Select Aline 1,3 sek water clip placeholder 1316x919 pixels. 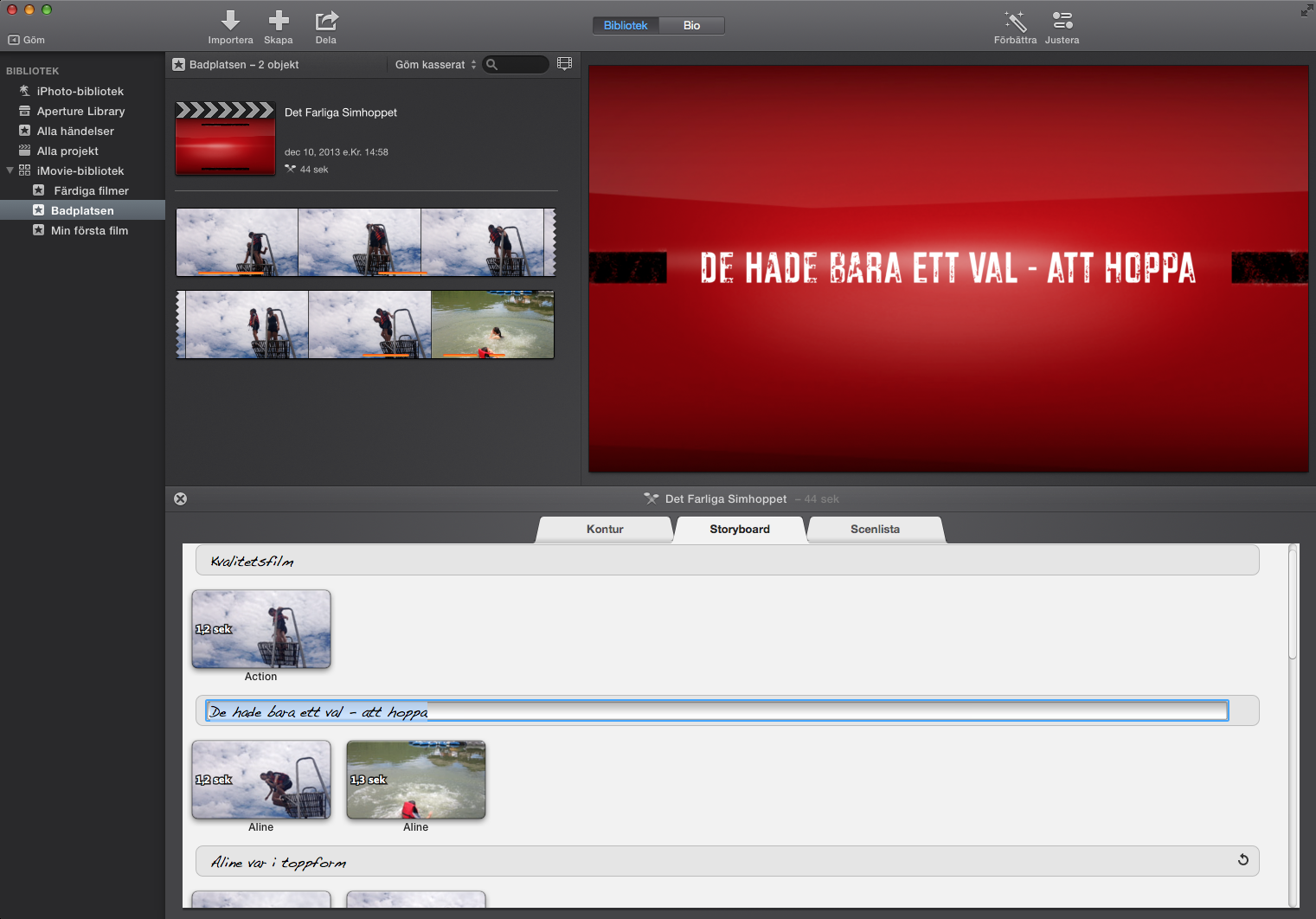(x=416, y=780)
